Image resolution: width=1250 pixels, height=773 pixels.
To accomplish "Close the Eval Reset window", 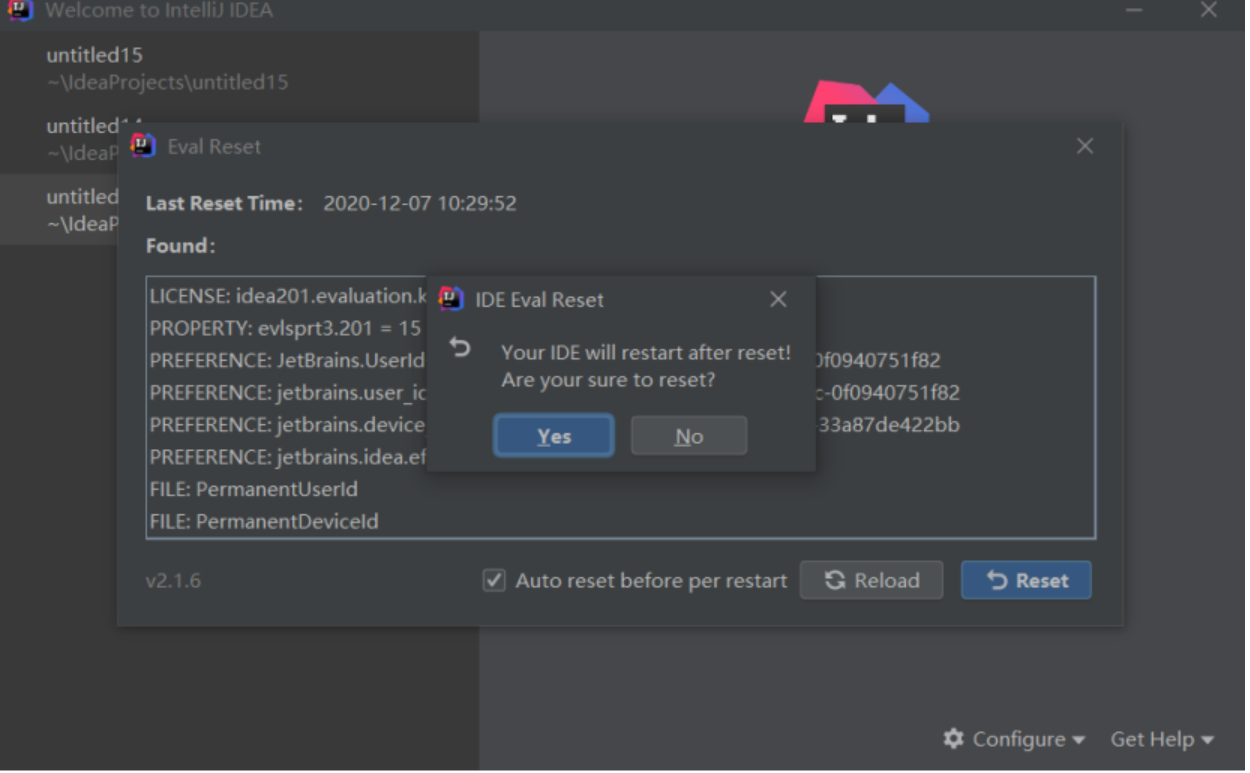I will 1085,146.
